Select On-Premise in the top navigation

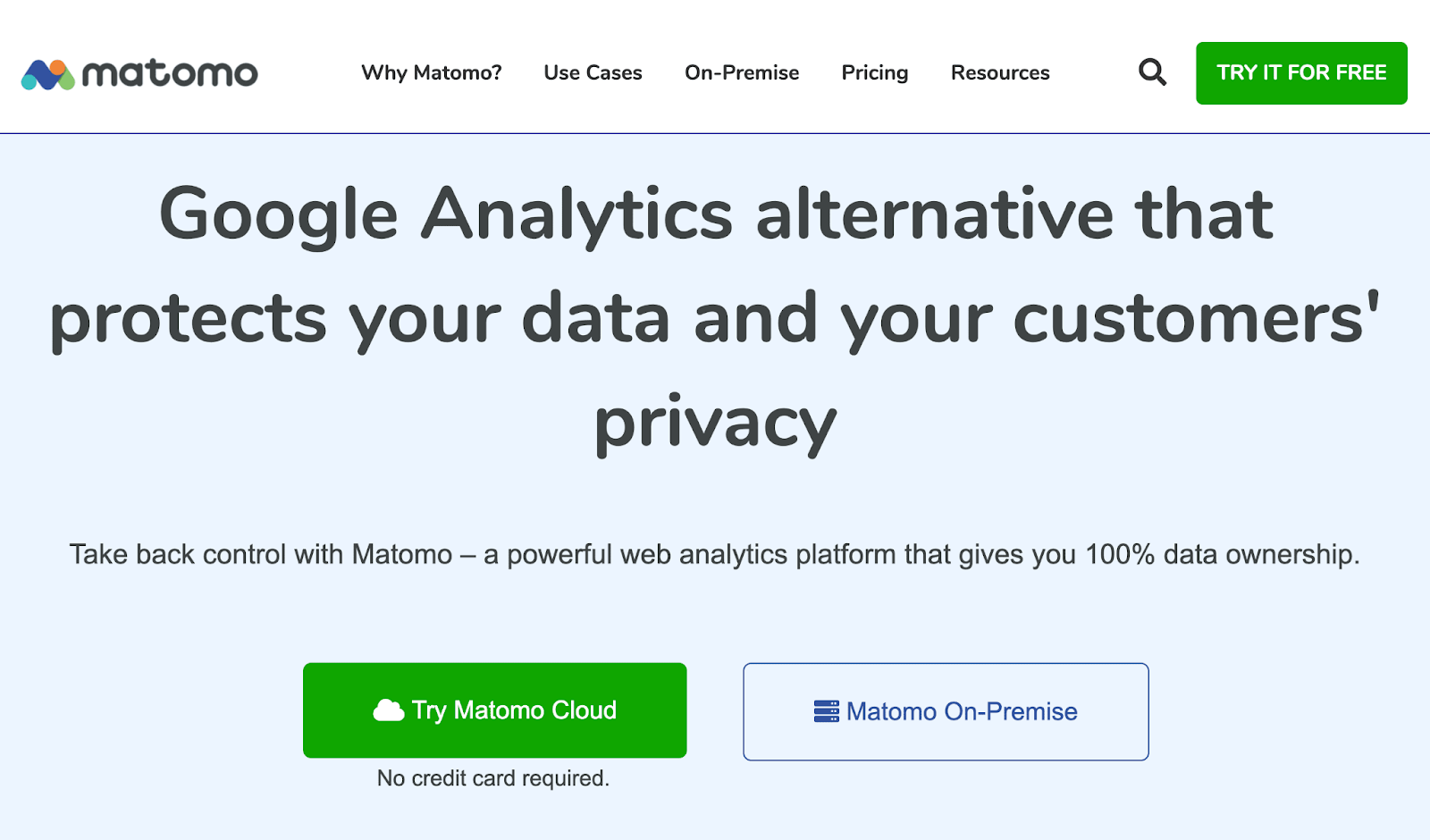(742, 73)
